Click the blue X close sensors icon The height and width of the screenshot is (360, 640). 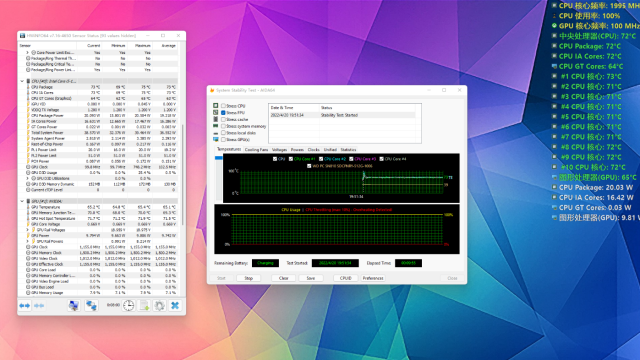(x=175, y=305)
